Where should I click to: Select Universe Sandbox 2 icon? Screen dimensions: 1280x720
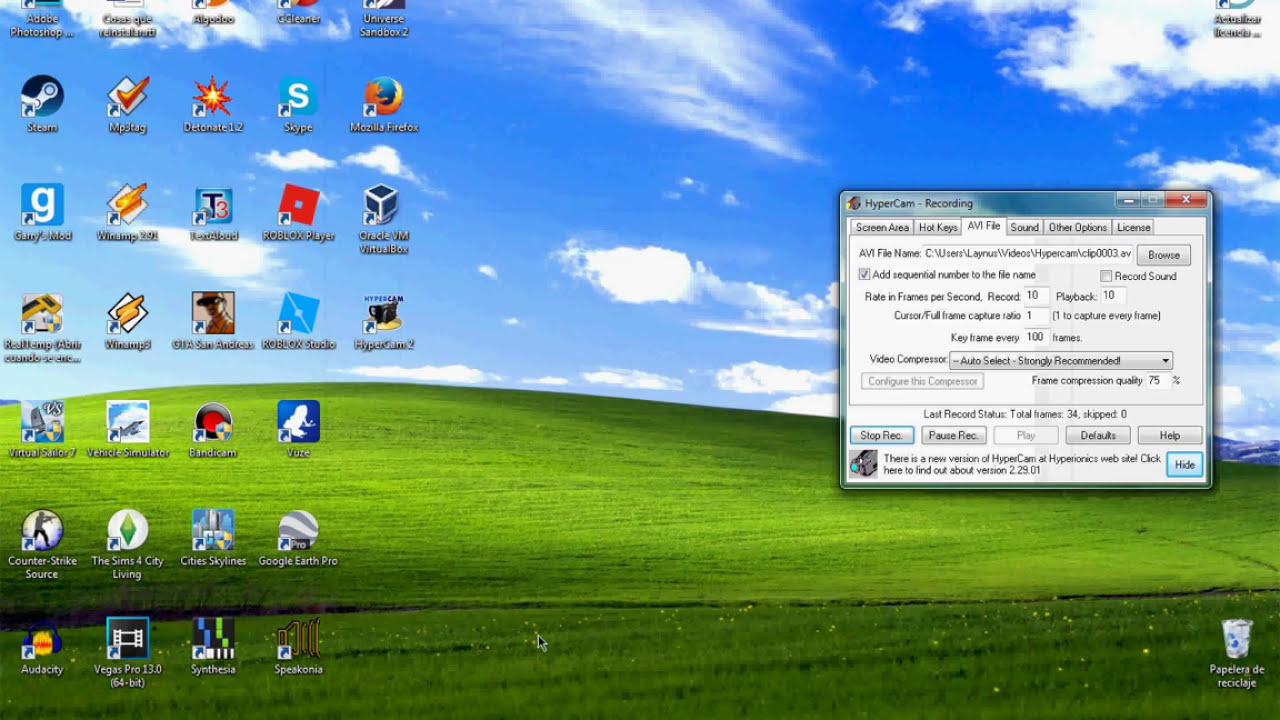point(384,19)
